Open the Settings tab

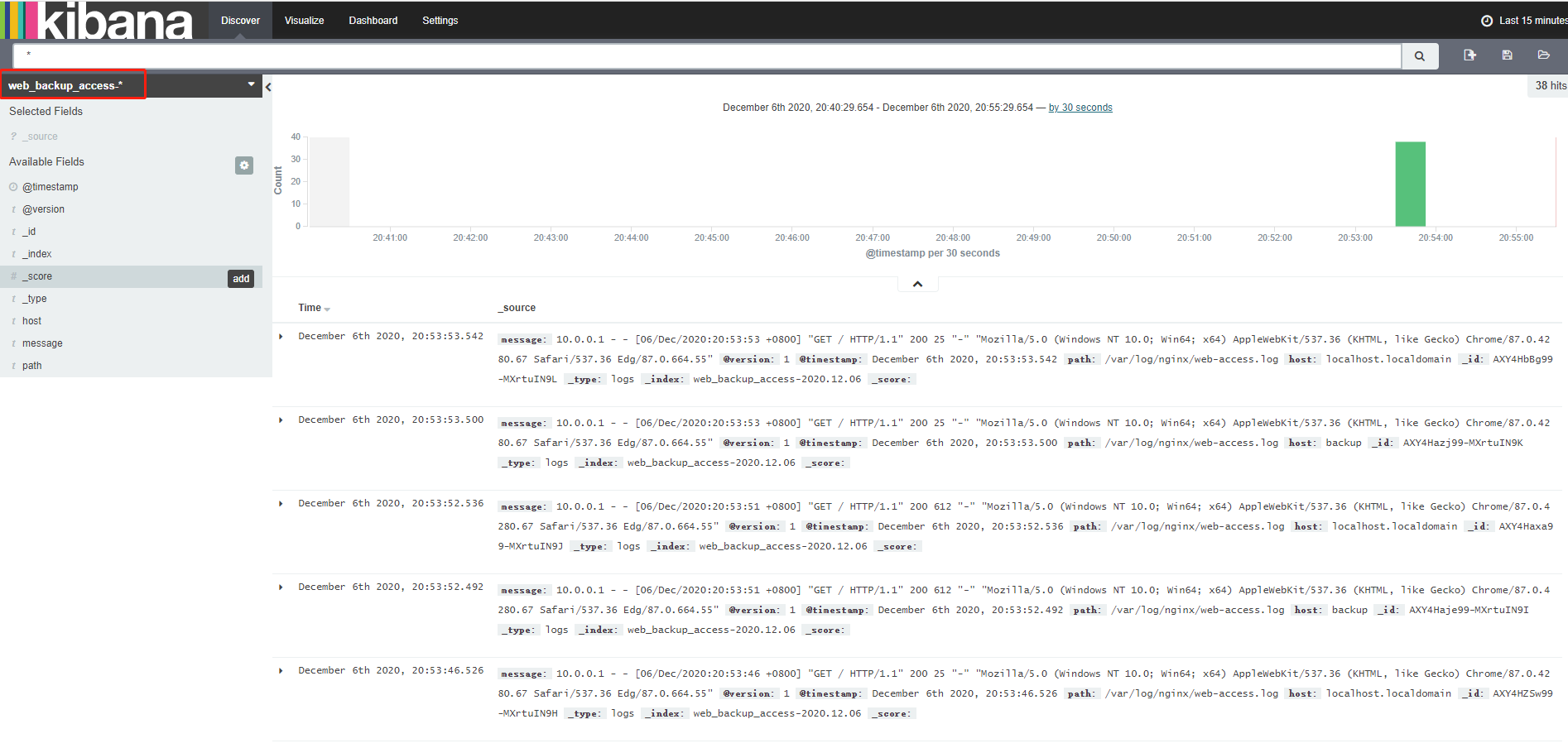[x=440, y=21]
